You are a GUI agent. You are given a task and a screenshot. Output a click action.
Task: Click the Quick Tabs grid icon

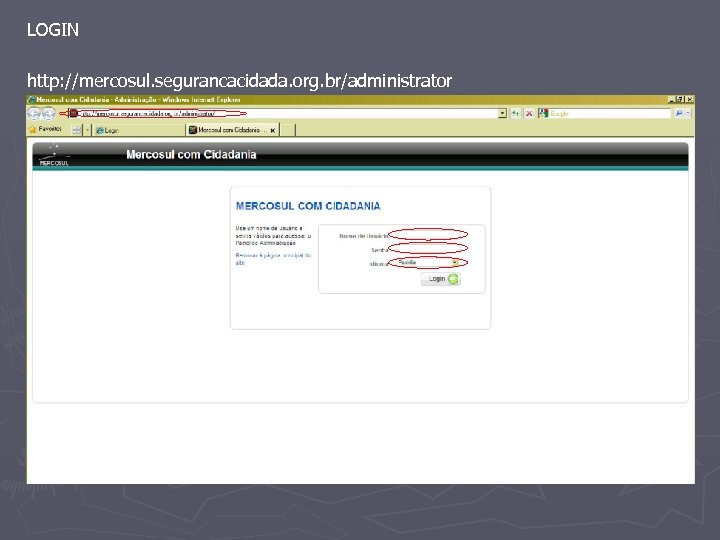[77, 130]
